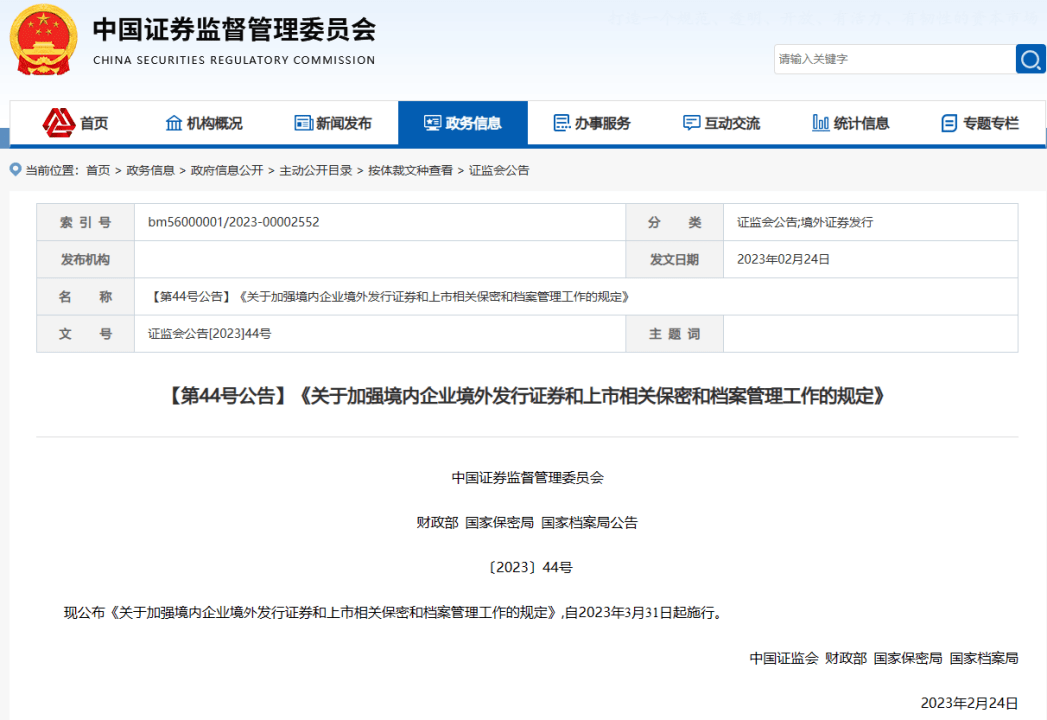Click the issue date 2023年02月24日

783,259
